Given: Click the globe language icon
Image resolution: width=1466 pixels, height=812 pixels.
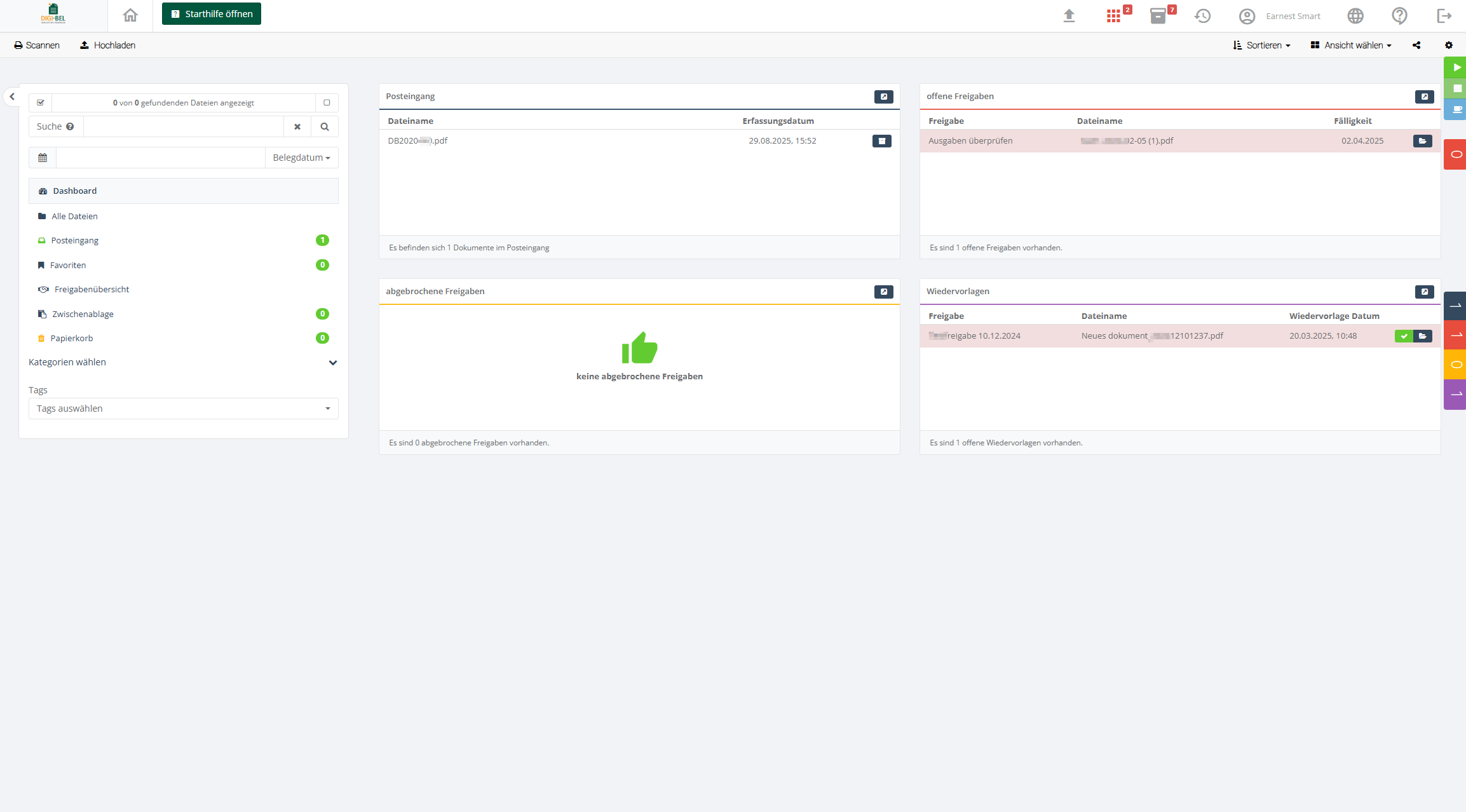Looking at the screenshot, I should pyautogui.click(x=1355, y=16).
